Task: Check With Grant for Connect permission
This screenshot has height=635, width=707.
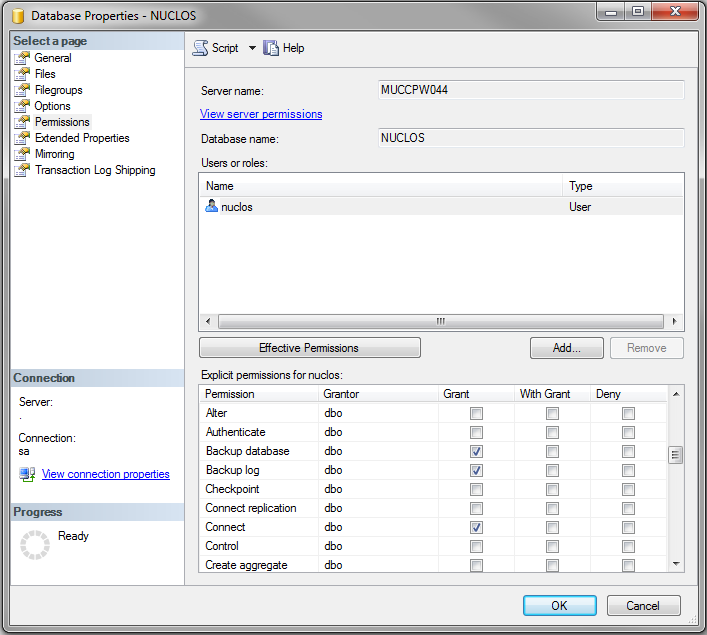Action: [552, 528]
